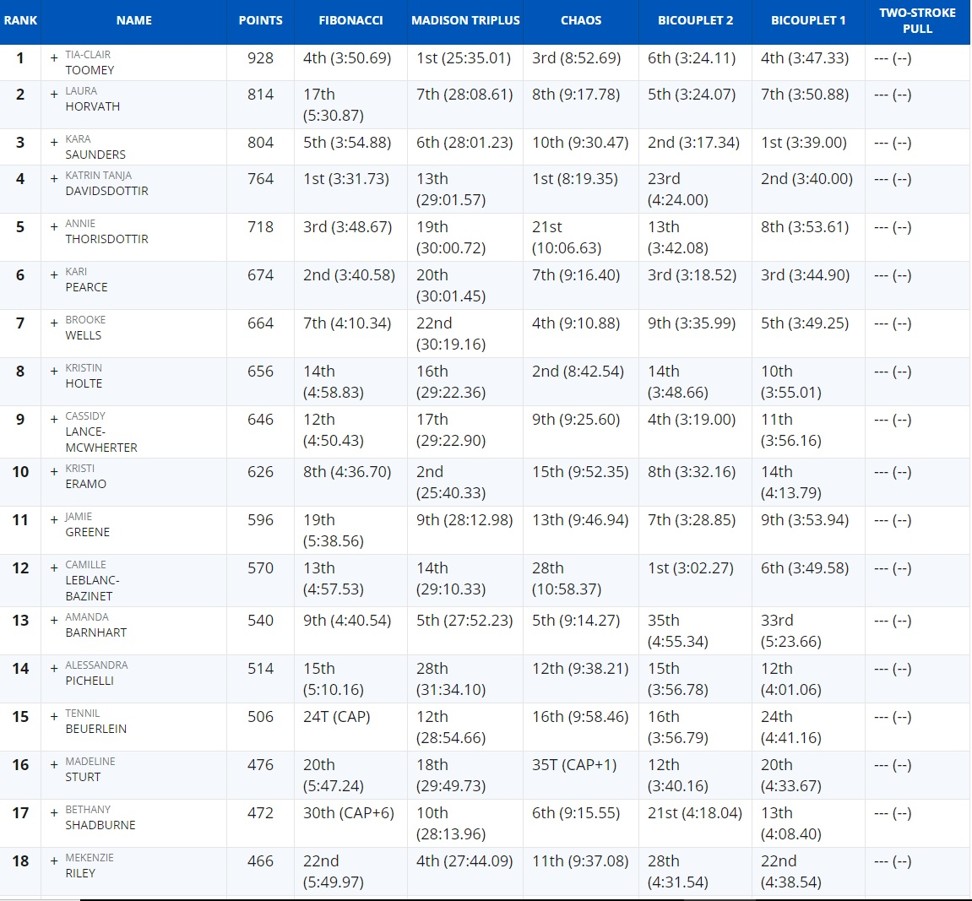Click Holte's Chaos result 2nd (8:42.54)
972x901 pixels.
click(x=578, y=371)
